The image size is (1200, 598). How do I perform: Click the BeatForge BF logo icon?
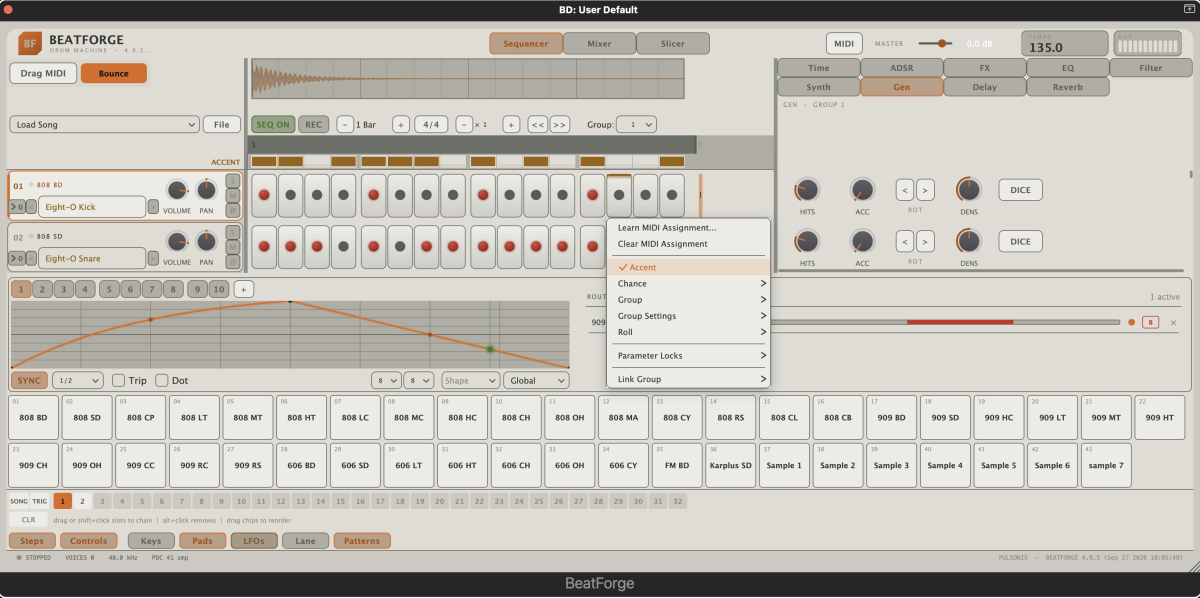click(x=30, y=43)
